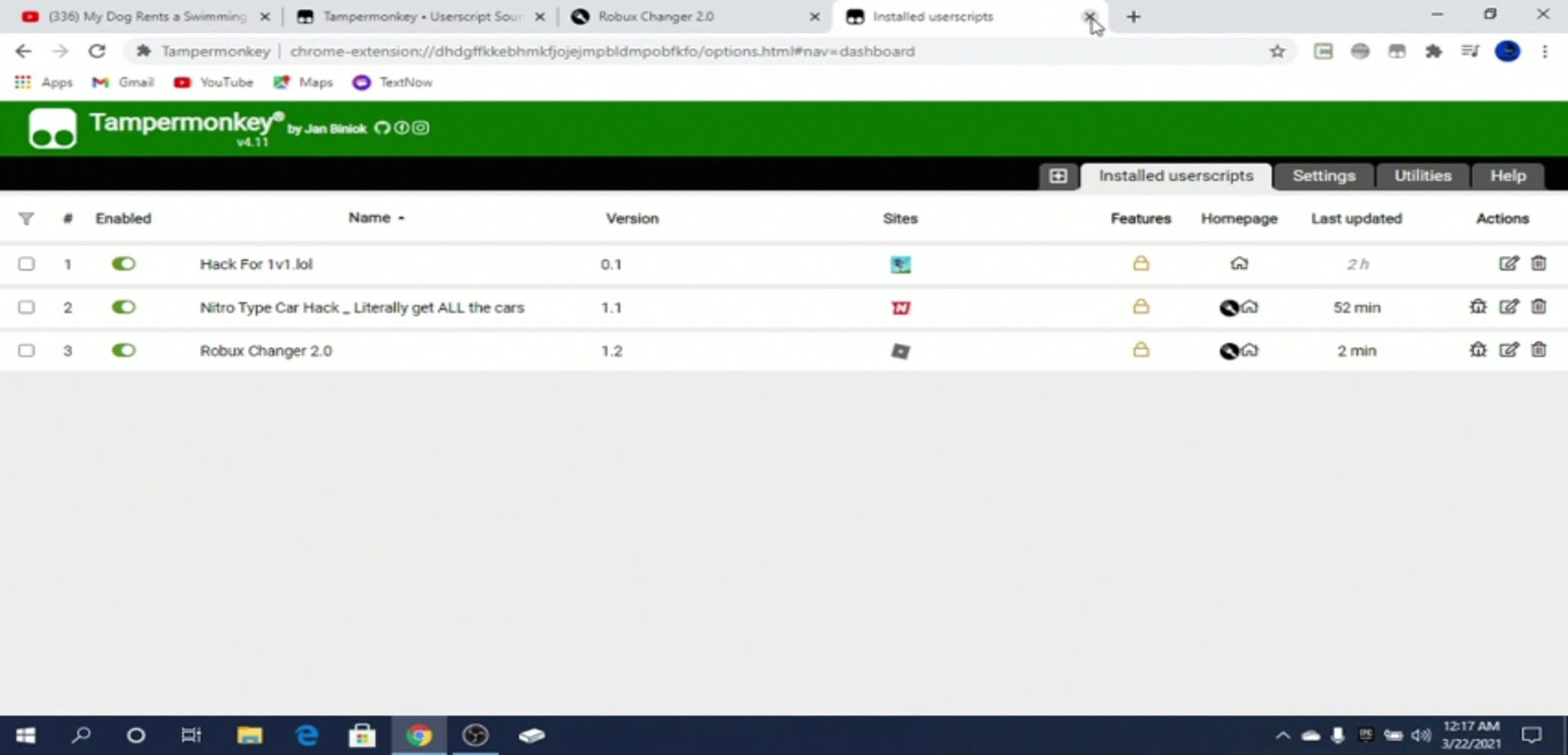Viewport: 1568px width, 755px height.
Task: Delete the Robux Changer 2.0 script
Action: (x=1538, y=350)
